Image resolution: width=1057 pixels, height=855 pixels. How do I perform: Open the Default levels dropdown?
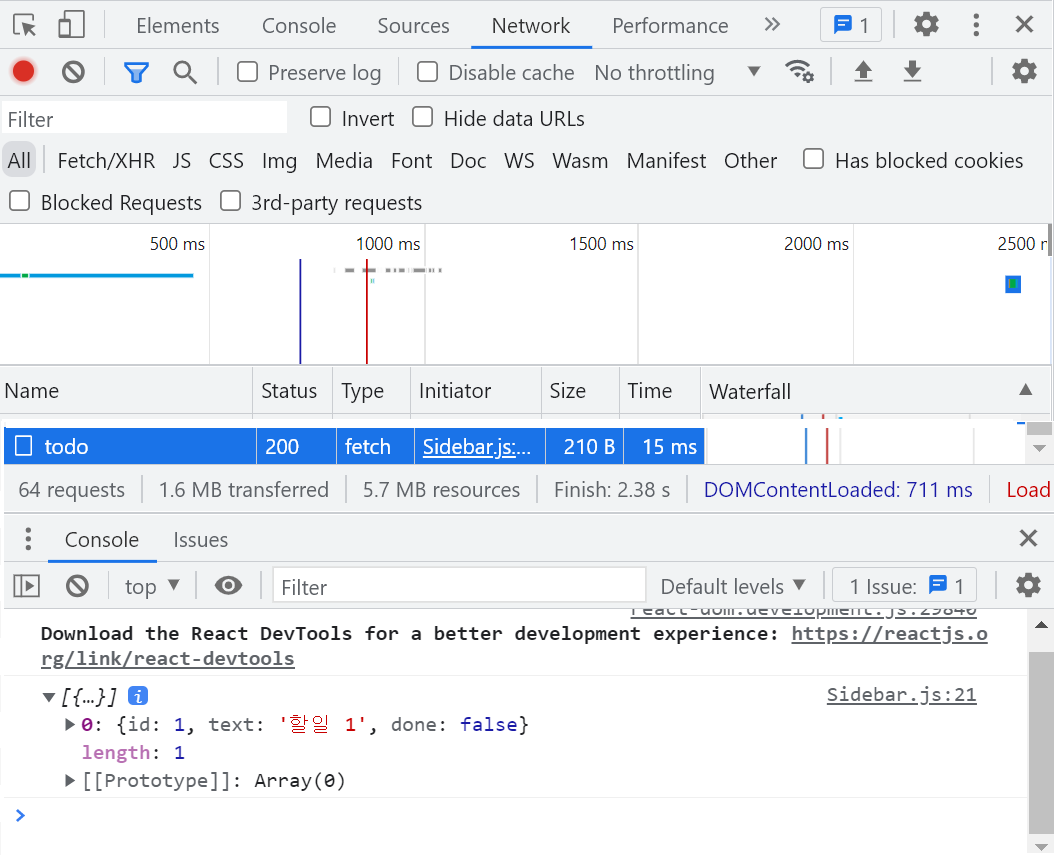coord(733,586)
